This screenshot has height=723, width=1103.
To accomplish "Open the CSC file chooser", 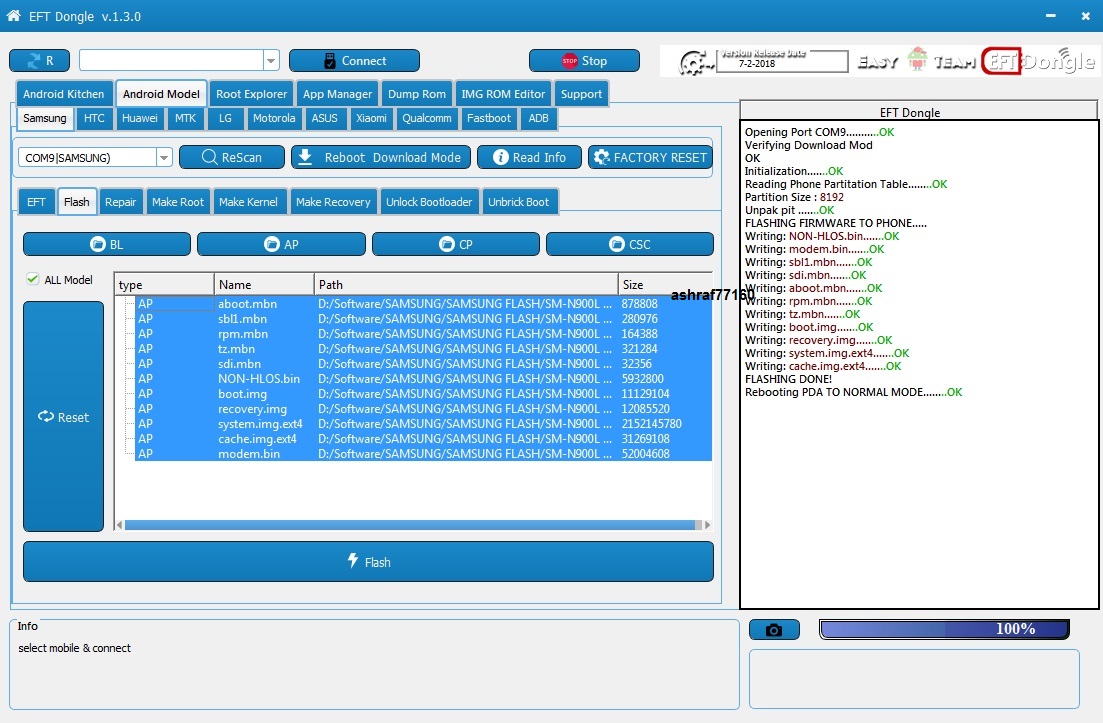I will pyautogui.click(x=630, y=244).
